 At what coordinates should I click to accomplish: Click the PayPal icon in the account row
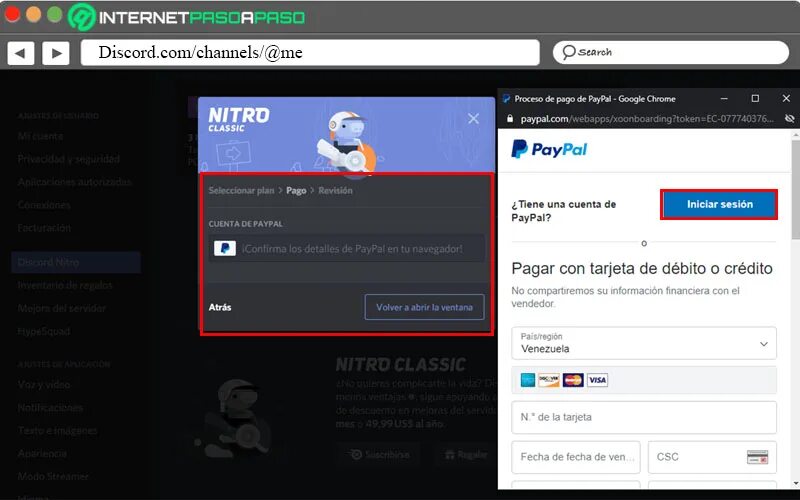pos(224,248)
